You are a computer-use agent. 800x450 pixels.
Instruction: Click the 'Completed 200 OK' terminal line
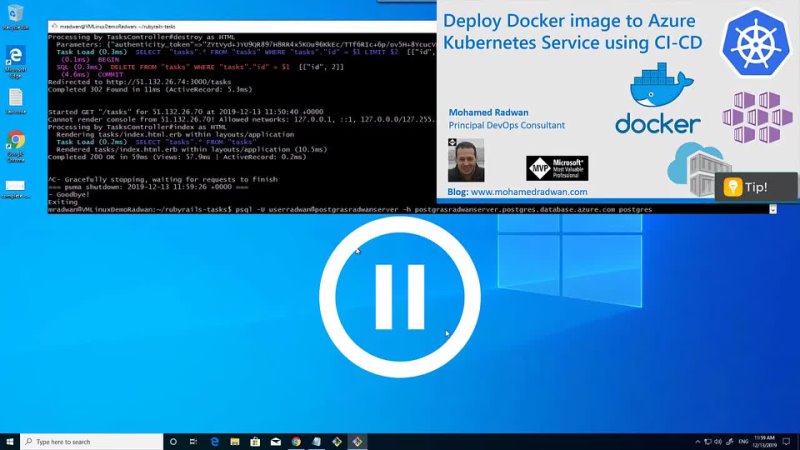[x=177, y=157]
